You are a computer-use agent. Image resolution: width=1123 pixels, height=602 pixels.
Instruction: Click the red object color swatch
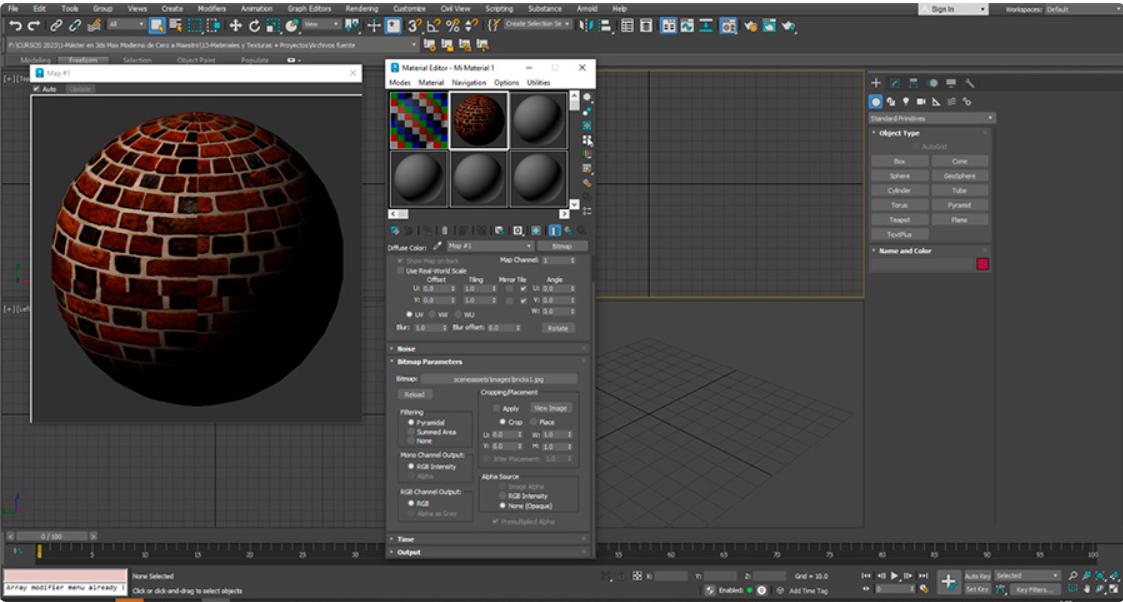point(982,264)
